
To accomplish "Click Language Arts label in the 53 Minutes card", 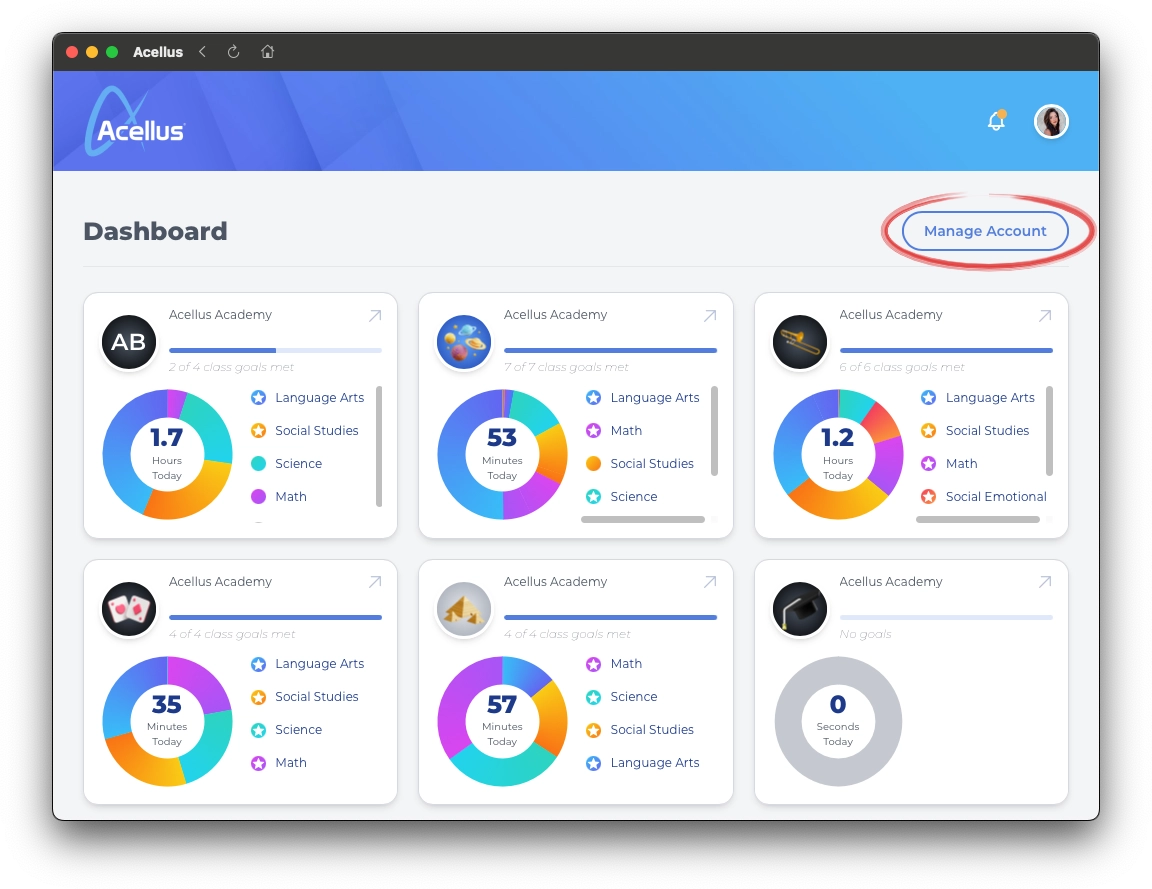I will click(x=655, y=397).
